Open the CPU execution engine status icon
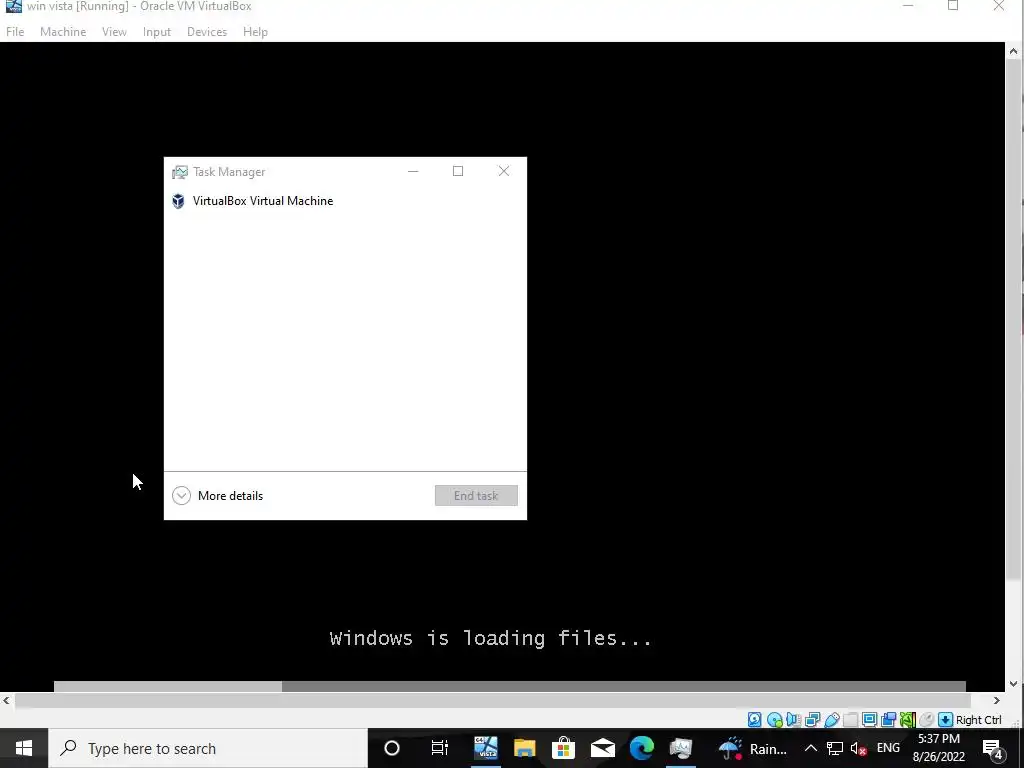 pos(907,720)
